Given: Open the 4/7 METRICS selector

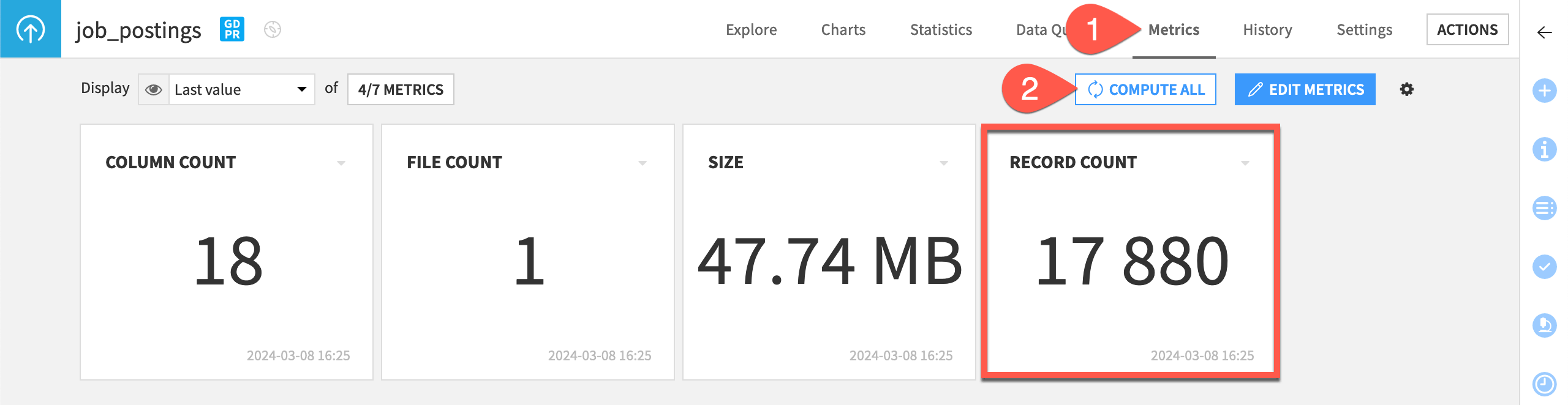Looking at the screenshot, I should pyautogui.click(x=401, y=89).
